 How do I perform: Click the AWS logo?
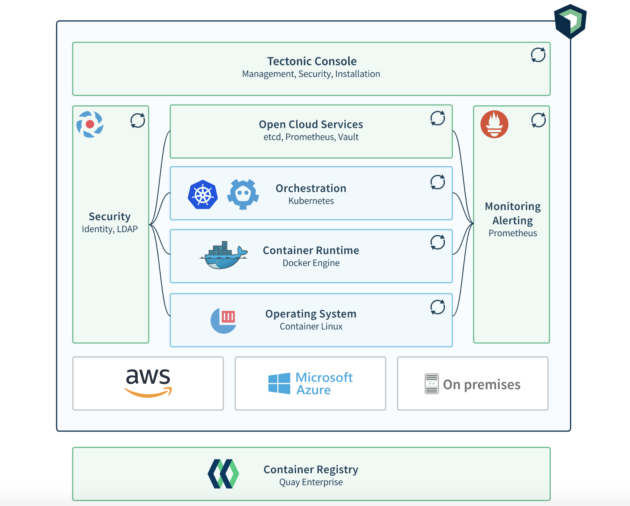coord(148,383)
